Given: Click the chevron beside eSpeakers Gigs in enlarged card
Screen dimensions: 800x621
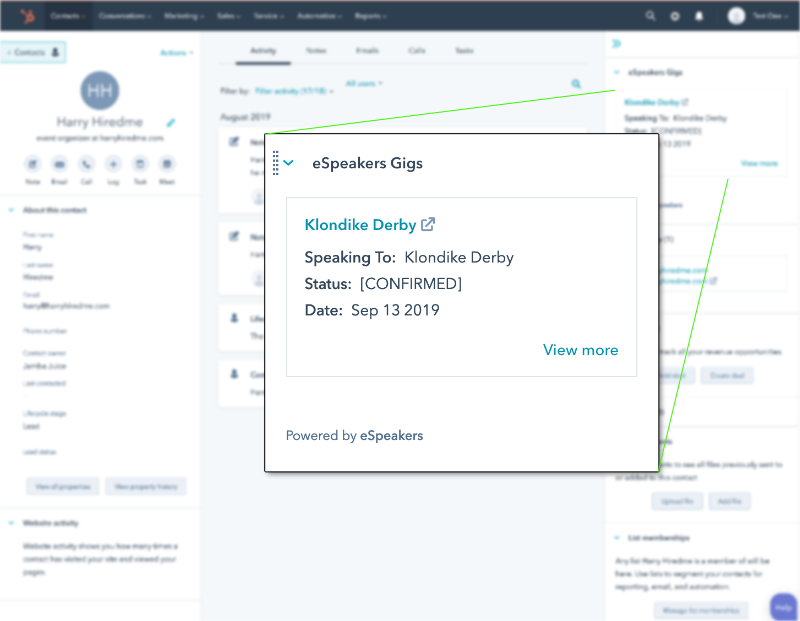Looking at the screenshot, I should click(x=289, y=163).
